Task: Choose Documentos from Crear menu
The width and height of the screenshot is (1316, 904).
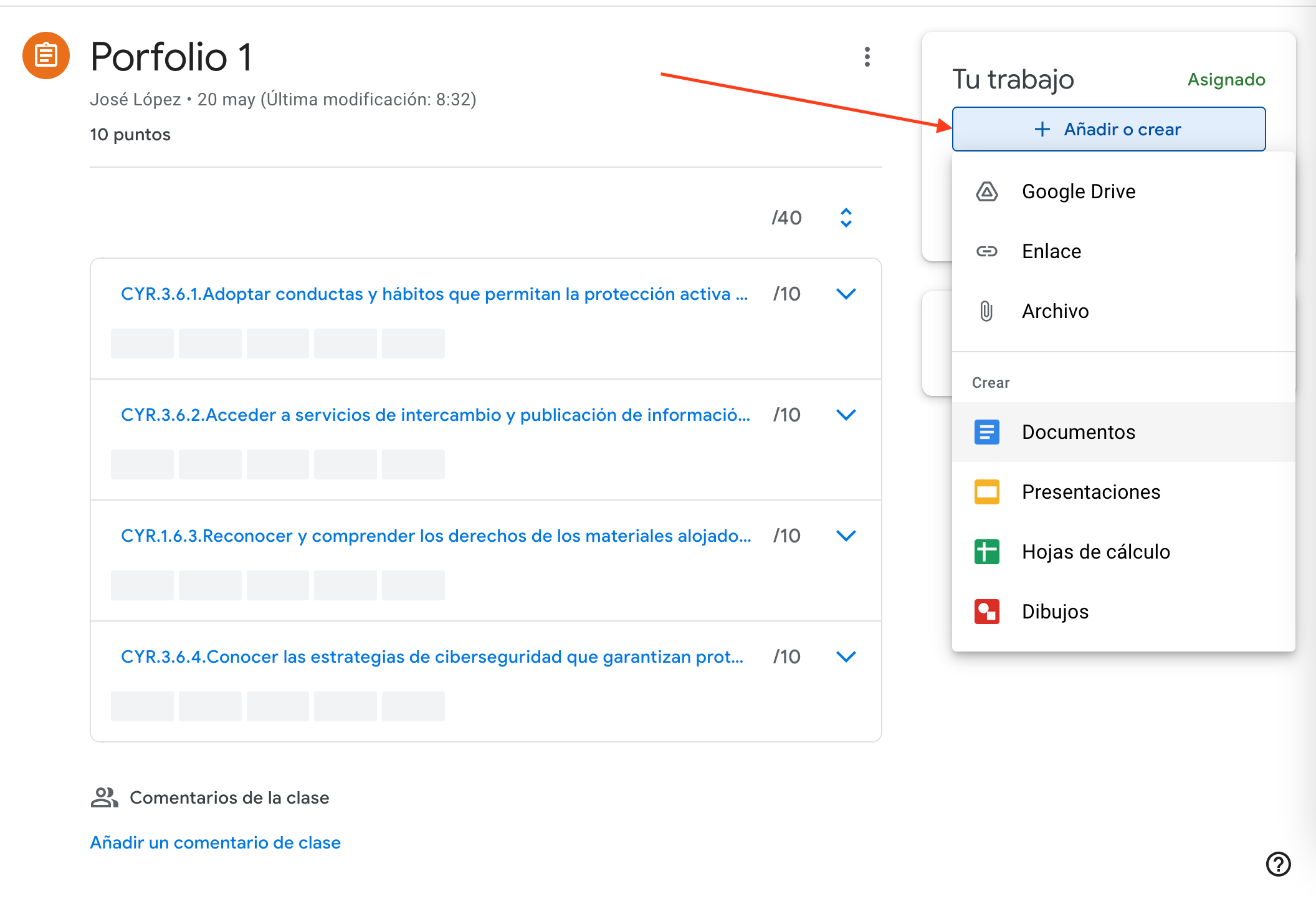Action: 1079,432
